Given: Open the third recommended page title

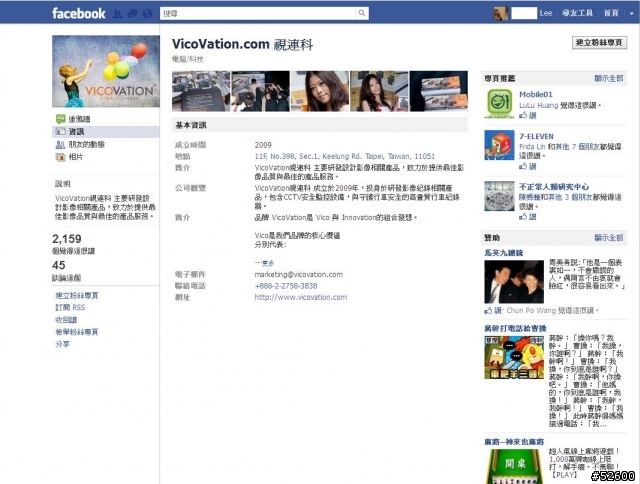Looking at the screenshot, I should tap(554, 186).
